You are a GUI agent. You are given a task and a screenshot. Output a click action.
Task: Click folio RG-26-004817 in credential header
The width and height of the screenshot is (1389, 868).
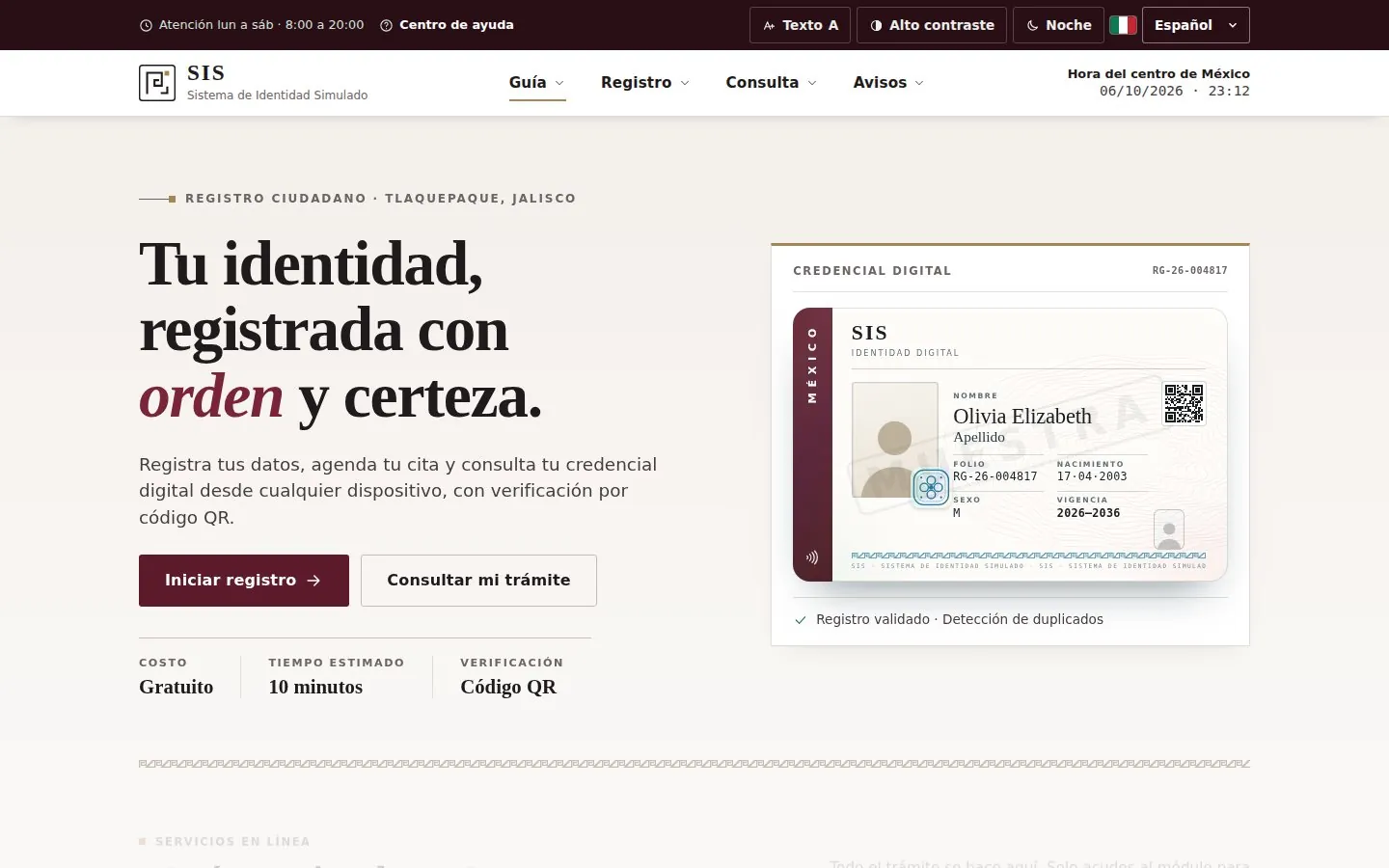(1189, 271)
